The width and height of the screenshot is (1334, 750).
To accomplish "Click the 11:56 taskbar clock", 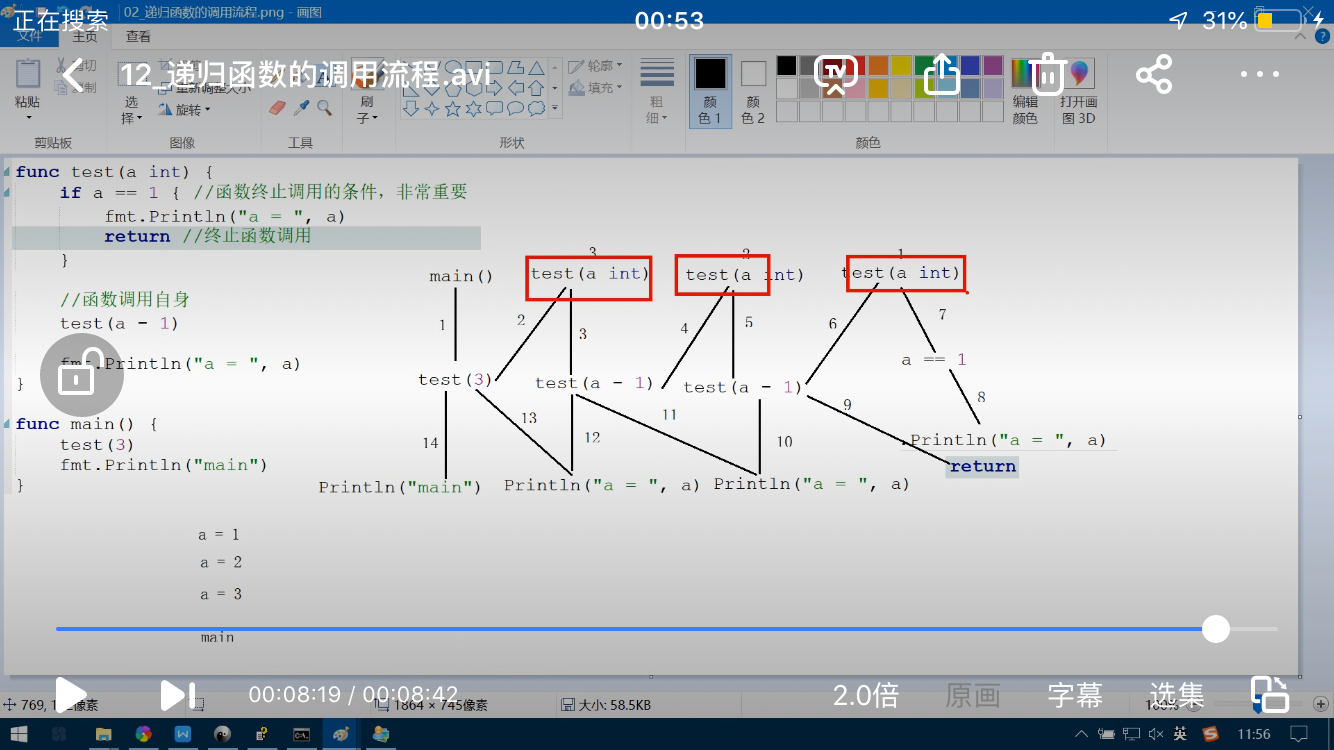I will (1254, 734).
